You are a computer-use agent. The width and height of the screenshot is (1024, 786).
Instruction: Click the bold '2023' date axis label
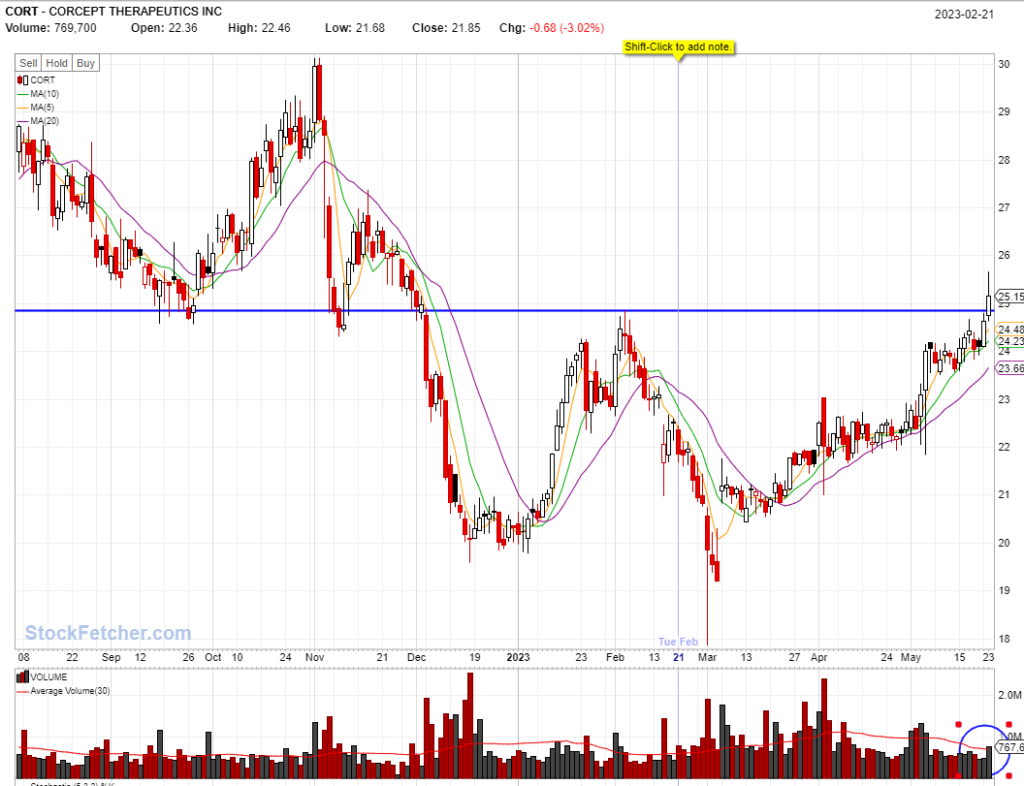point(519,657)
